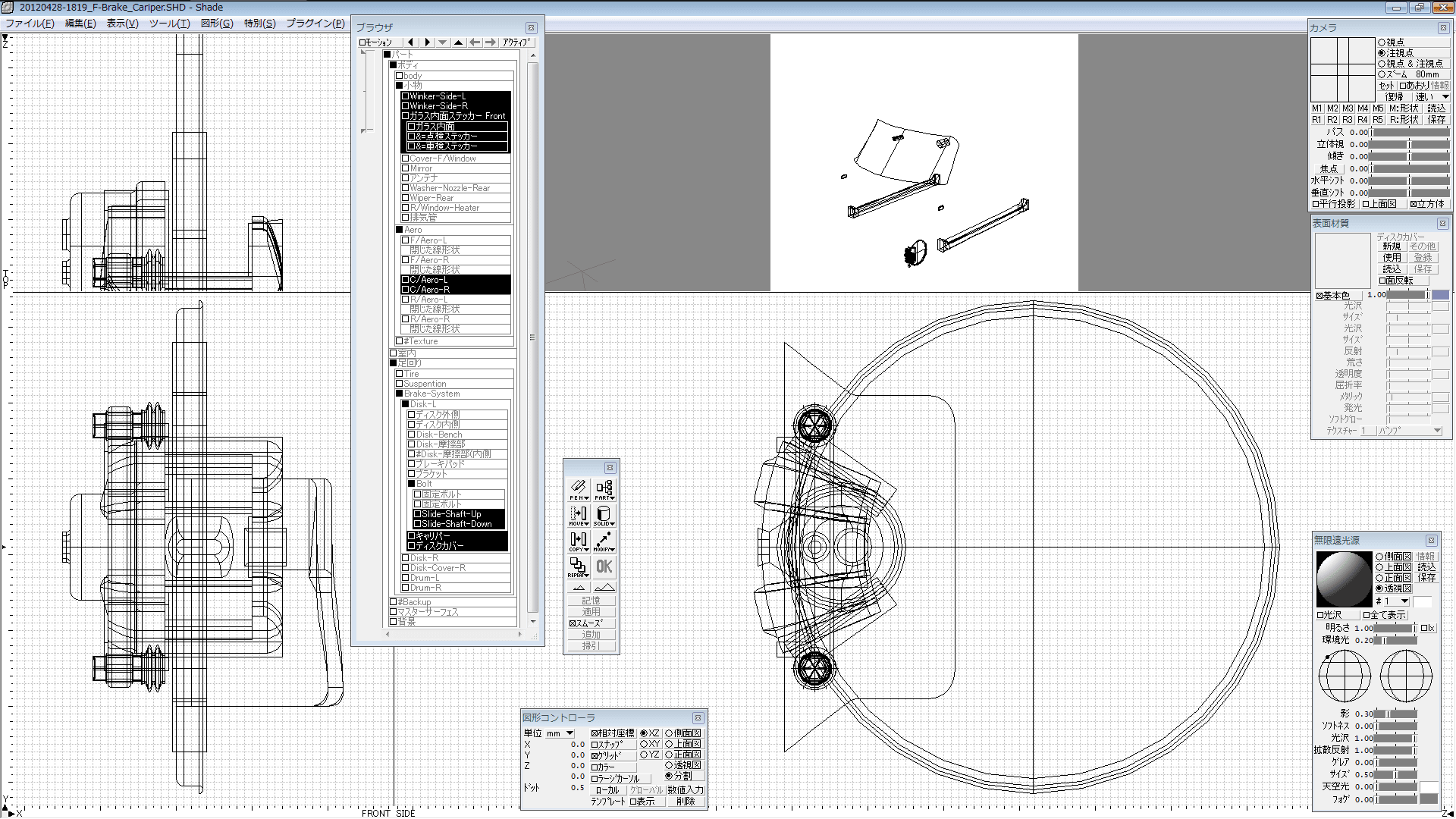The width and height of the screenshot is (1456, 819).
Task: Click the 数値入力 button
Action: [x=686, y=790]
